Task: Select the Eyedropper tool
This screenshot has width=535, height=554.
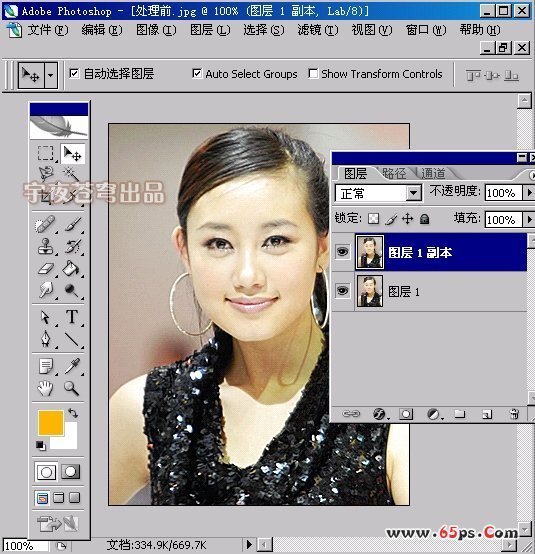Action: point(72,366)
